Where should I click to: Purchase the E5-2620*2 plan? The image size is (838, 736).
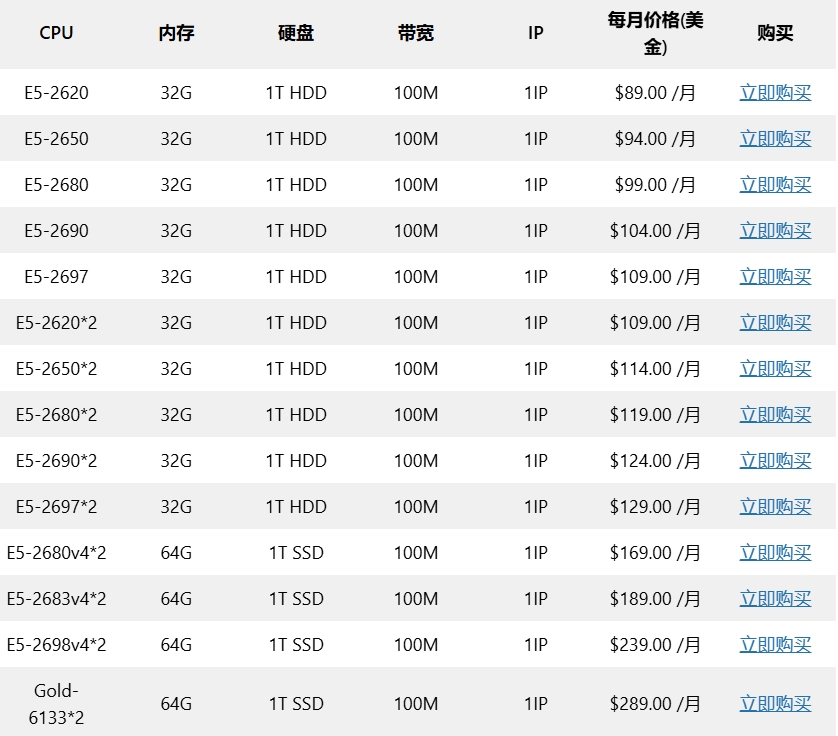pyautogui.click(x=775, y=322)
